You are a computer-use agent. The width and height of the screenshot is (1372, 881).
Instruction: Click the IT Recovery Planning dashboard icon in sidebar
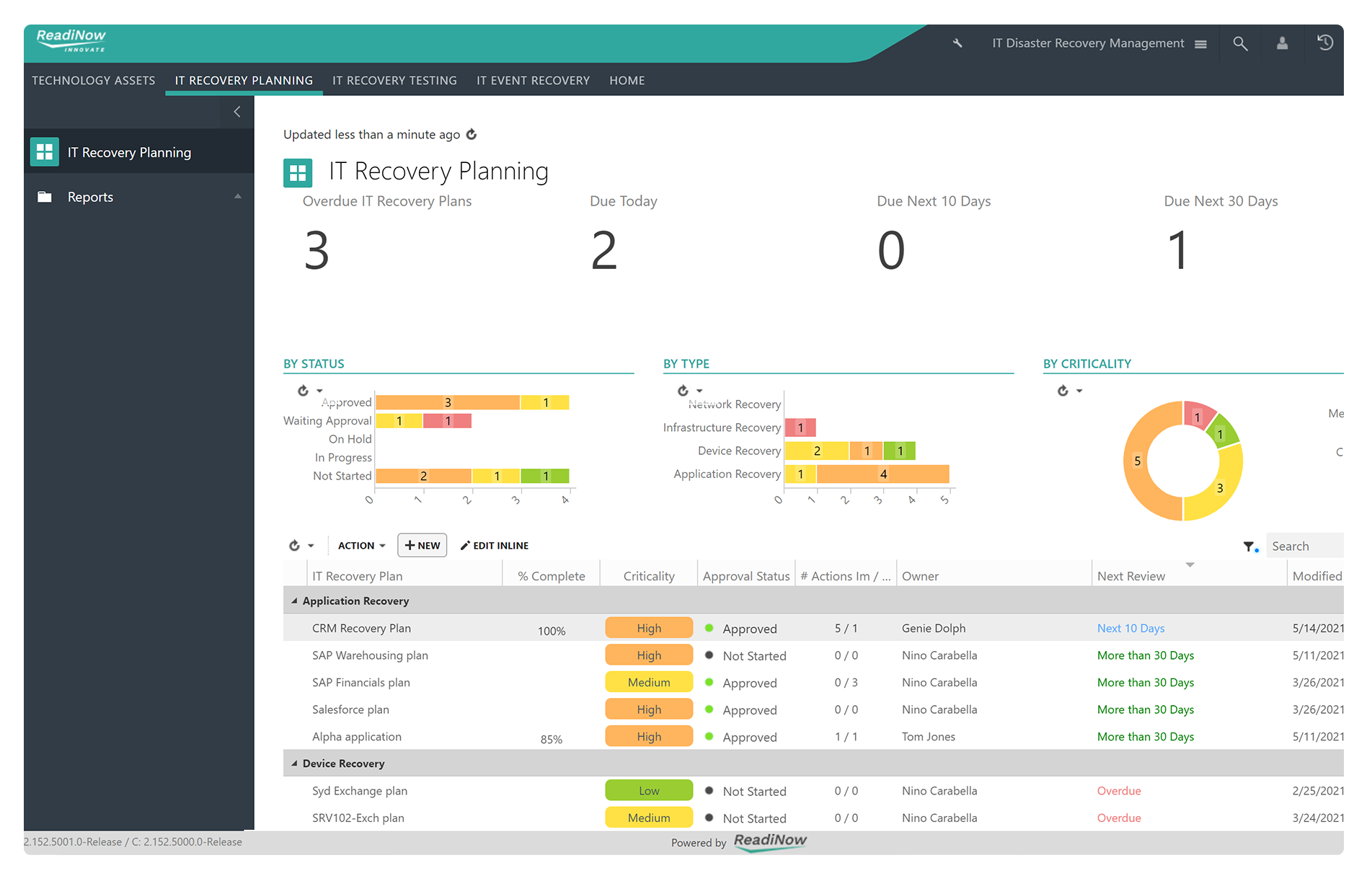coord(45,152)
